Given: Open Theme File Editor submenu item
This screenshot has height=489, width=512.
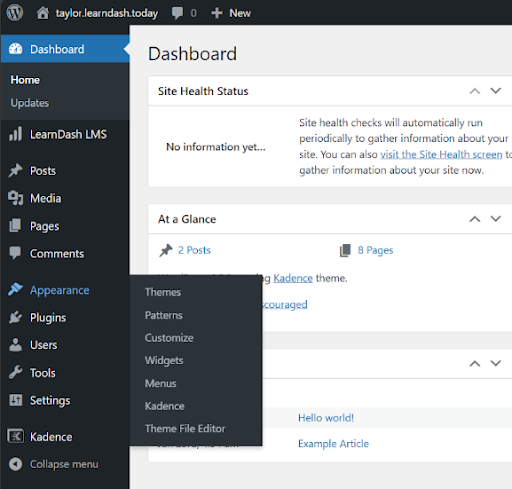Looking at the screenshot, I should coord(185,429).
